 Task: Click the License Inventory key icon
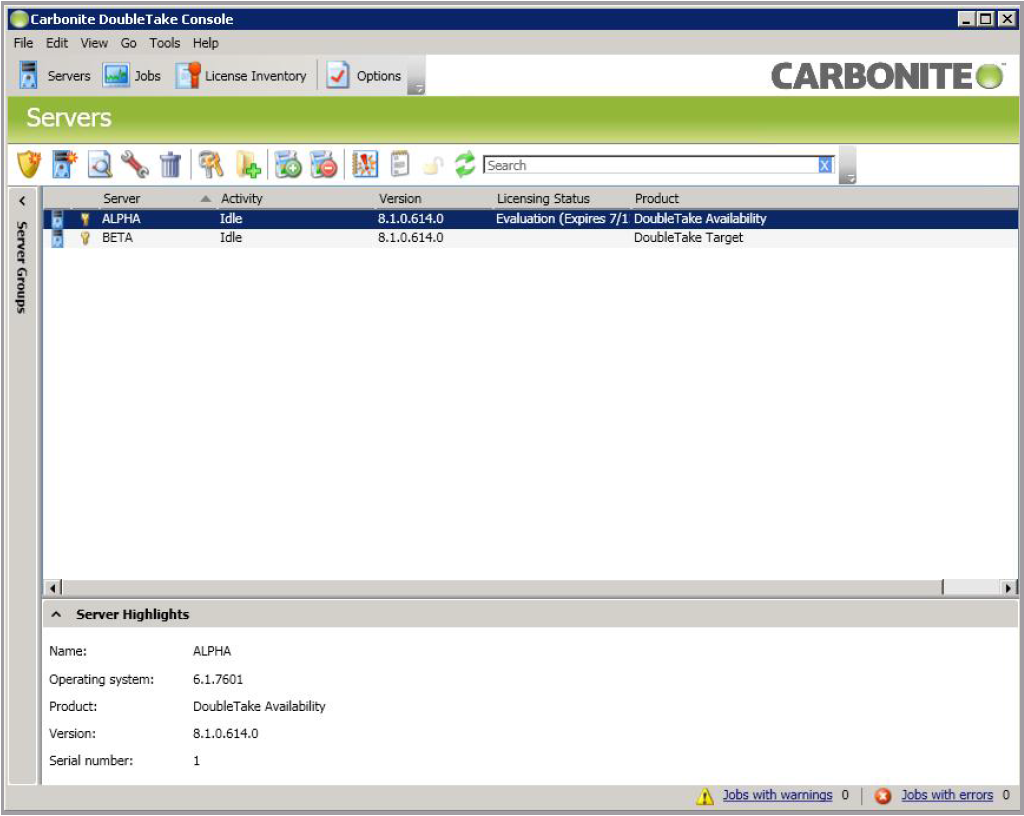189,75
